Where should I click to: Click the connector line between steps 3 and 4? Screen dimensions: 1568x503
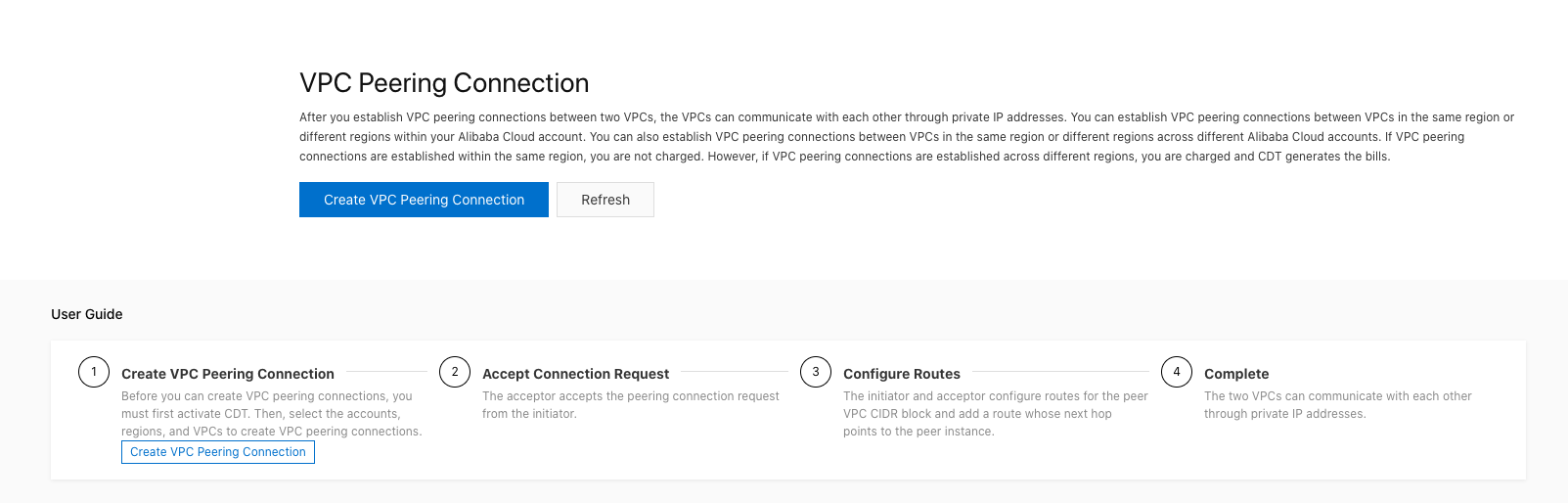tap(1060, 372)
